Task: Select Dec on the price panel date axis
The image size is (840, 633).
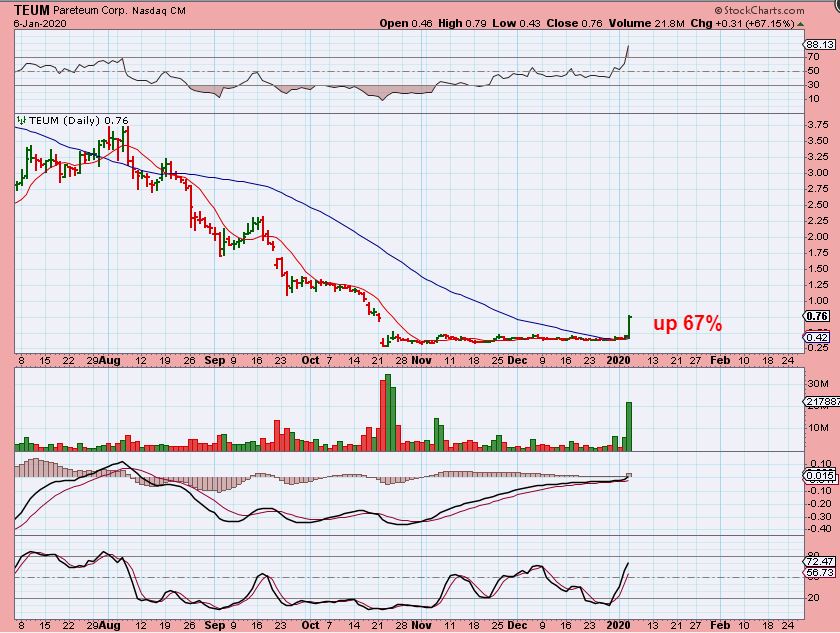Action: pyautogui.click(x=518, y=360)
